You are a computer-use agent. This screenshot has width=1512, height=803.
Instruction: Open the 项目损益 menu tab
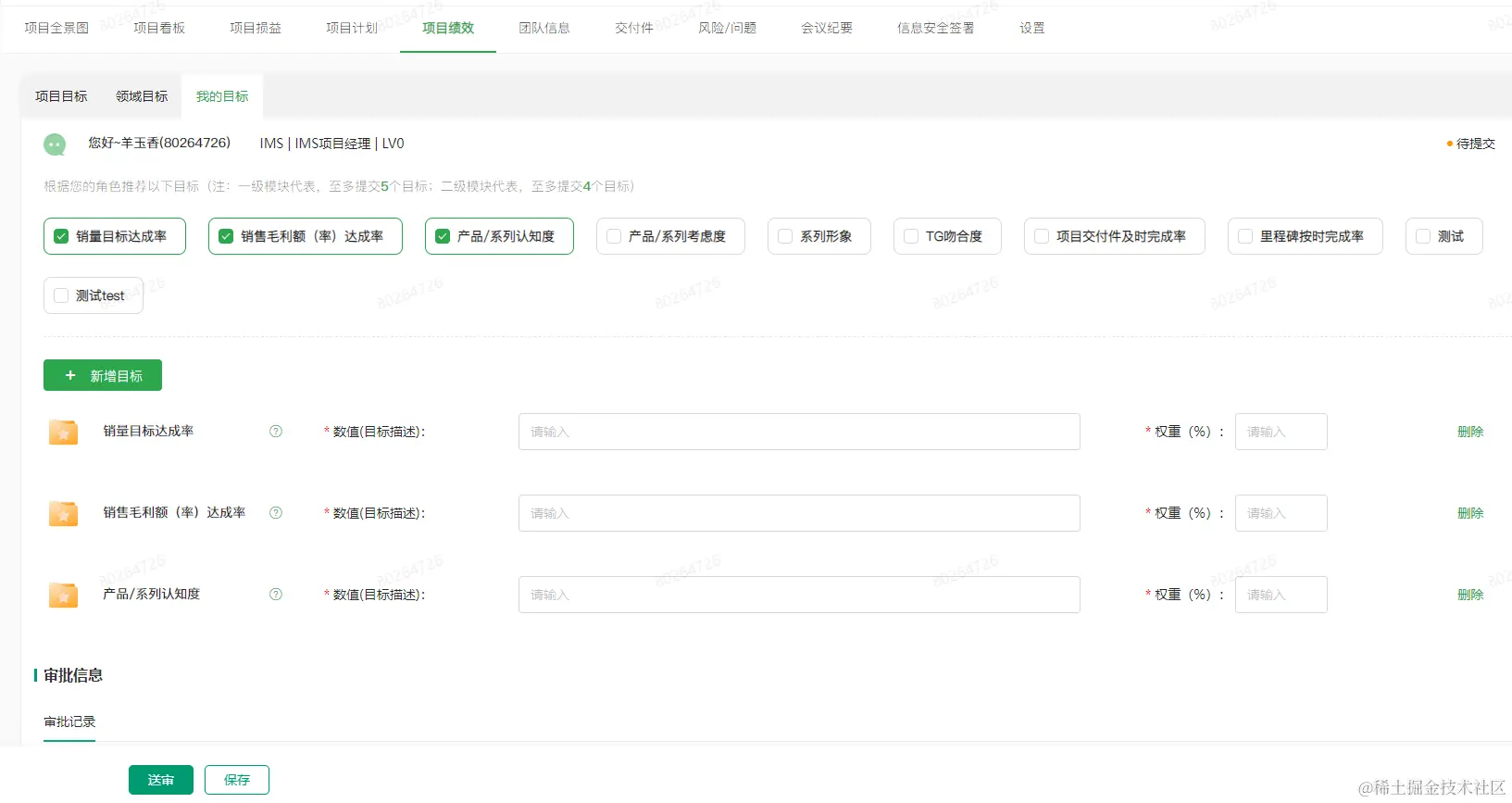coord(256,28)
